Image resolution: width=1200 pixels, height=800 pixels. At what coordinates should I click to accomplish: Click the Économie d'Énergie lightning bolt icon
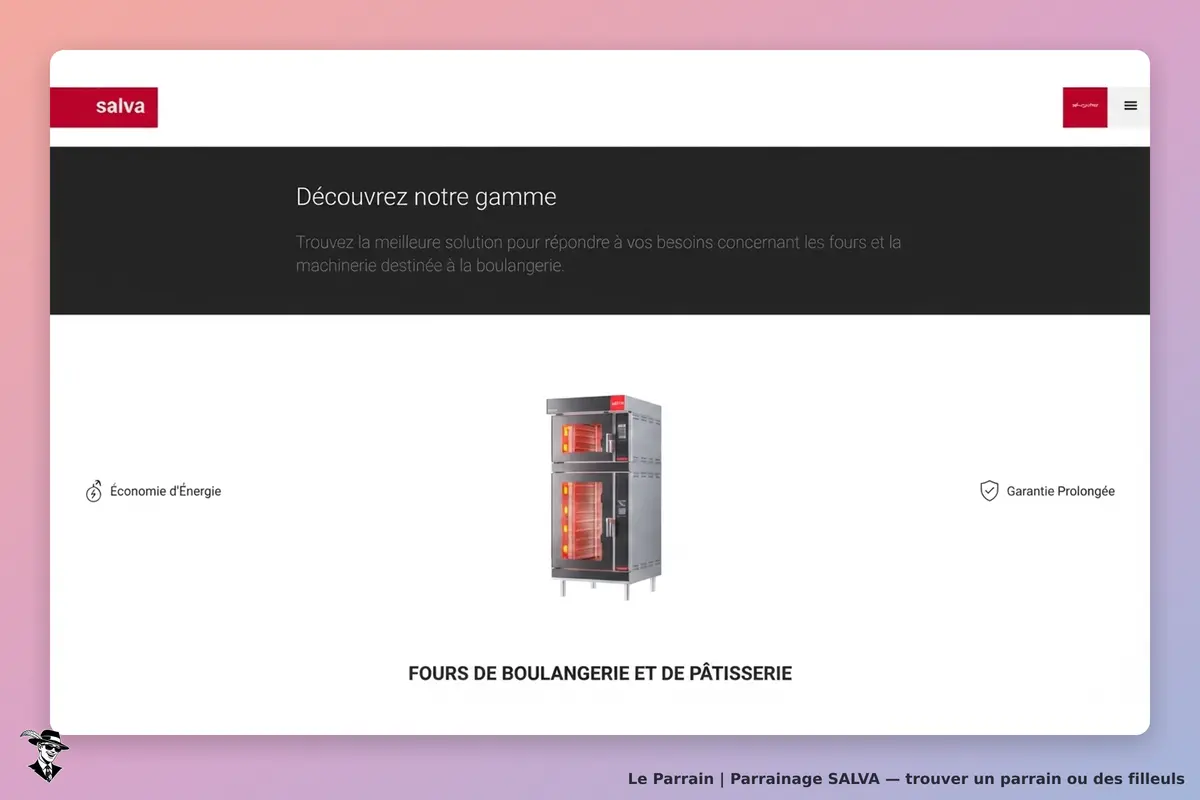(x=94, y=491)
